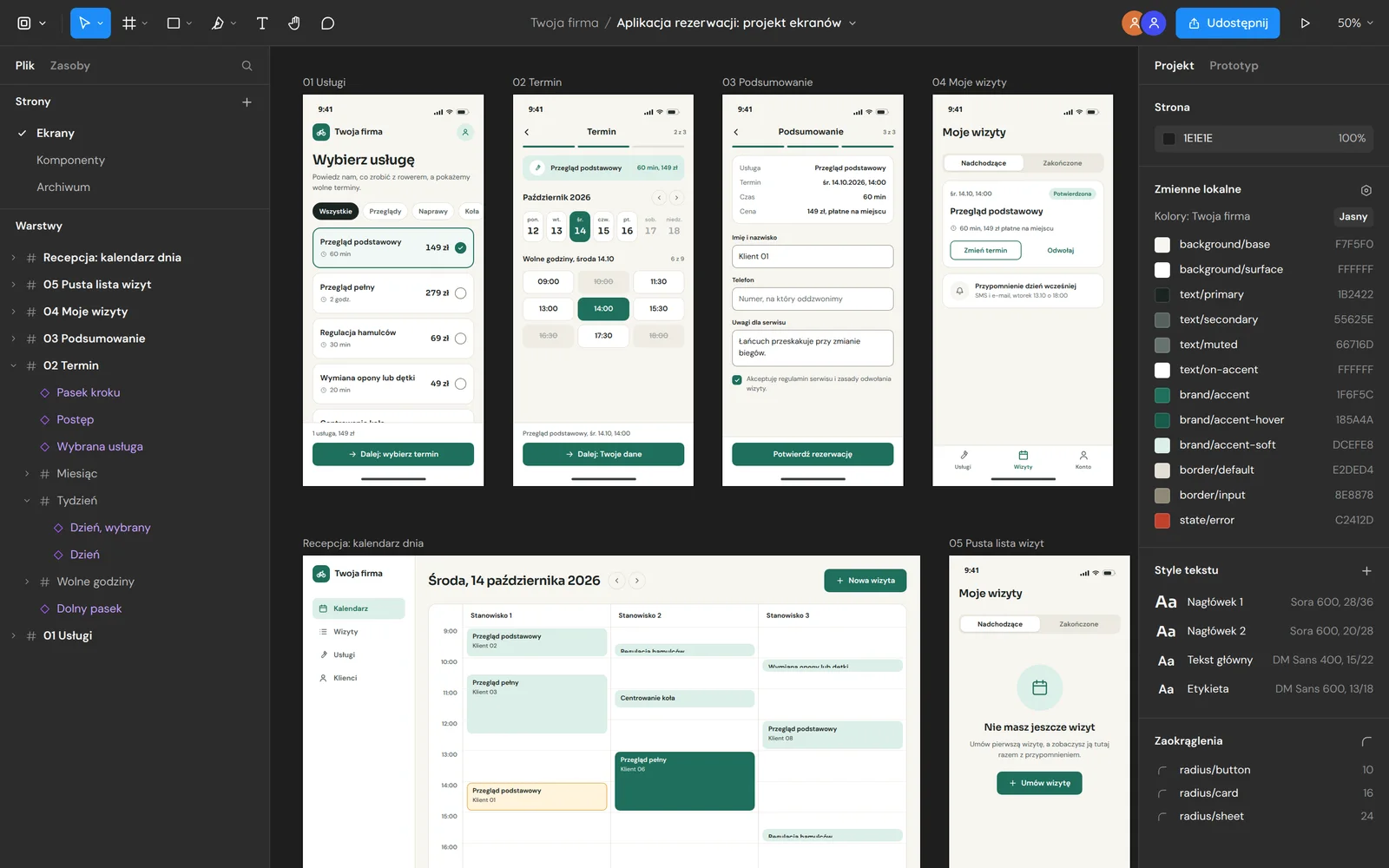This screenshot has height=868, width=1389.
Task: Select the Comment tool
Action: pos(327,23)
